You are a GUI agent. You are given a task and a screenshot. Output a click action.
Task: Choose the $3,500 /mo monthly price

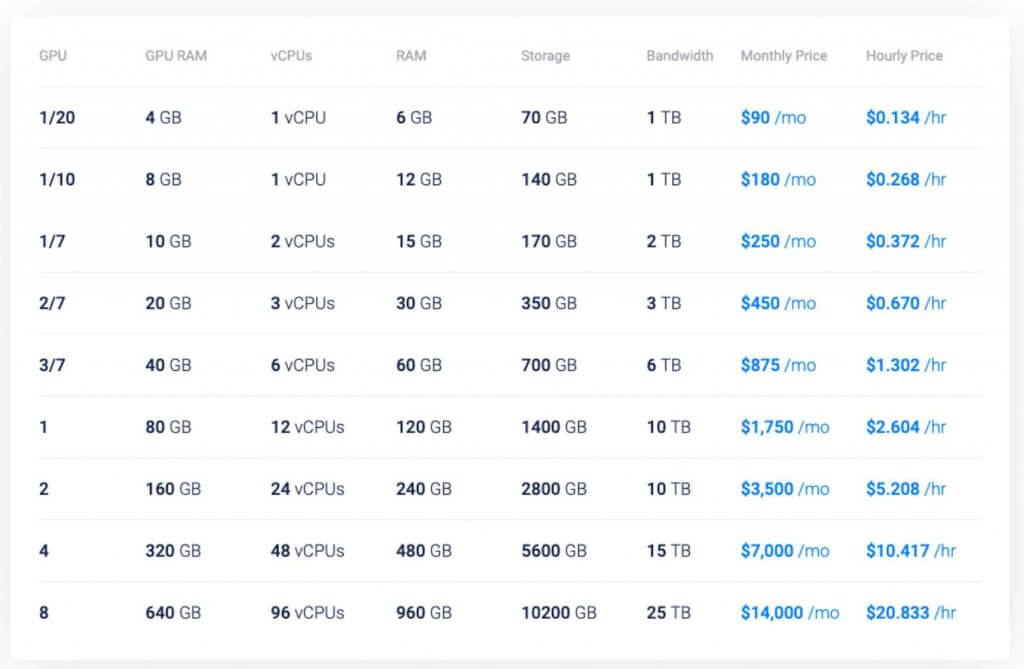pos(785,490)
